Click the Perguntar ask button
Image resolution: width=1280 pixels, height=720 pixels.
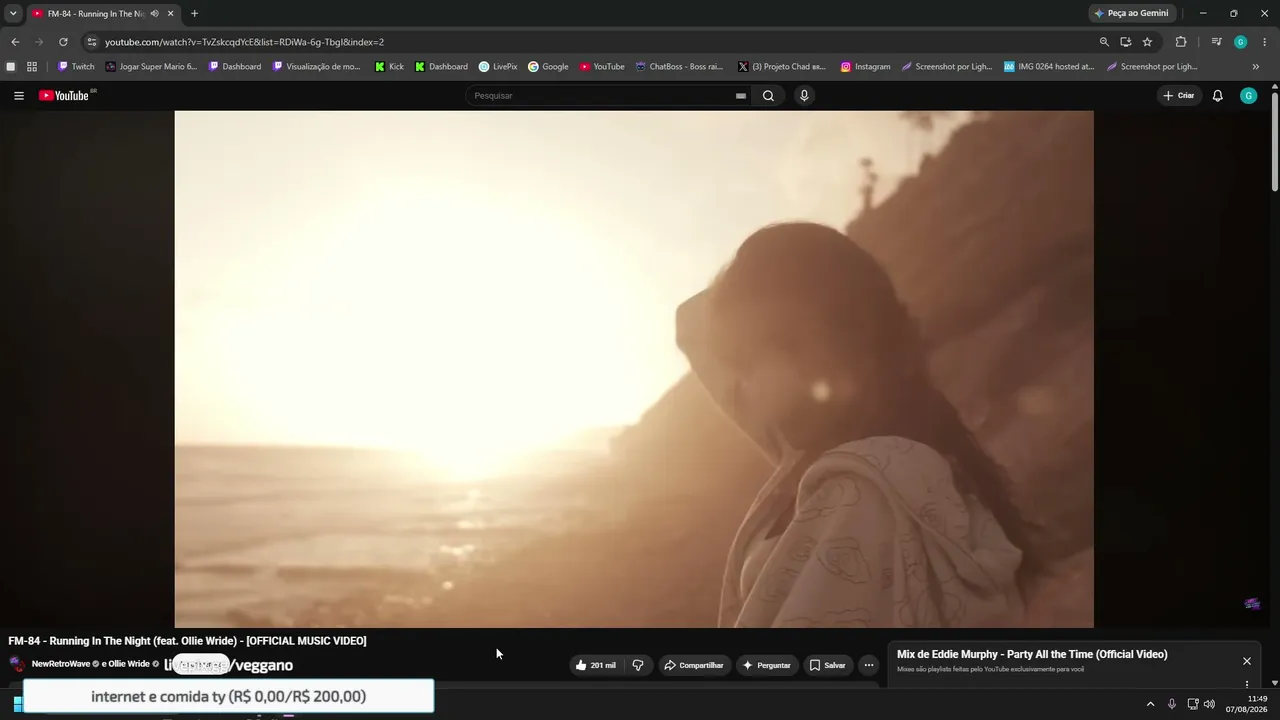766,665
